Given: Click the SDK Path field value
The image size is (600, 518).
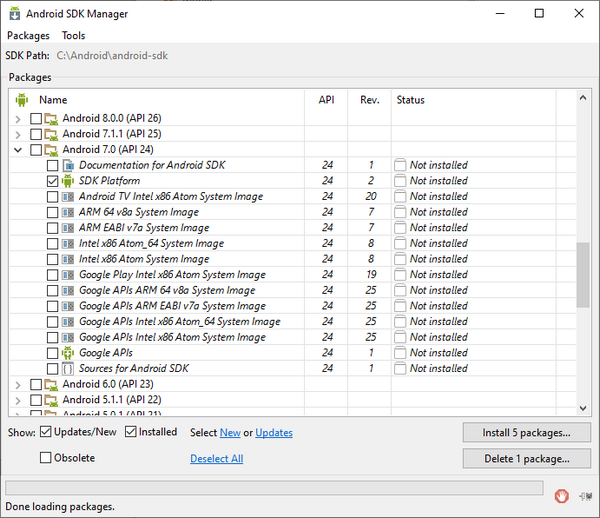Looking at the screenshot, I should pyautogui.click(x=112, y=55).
